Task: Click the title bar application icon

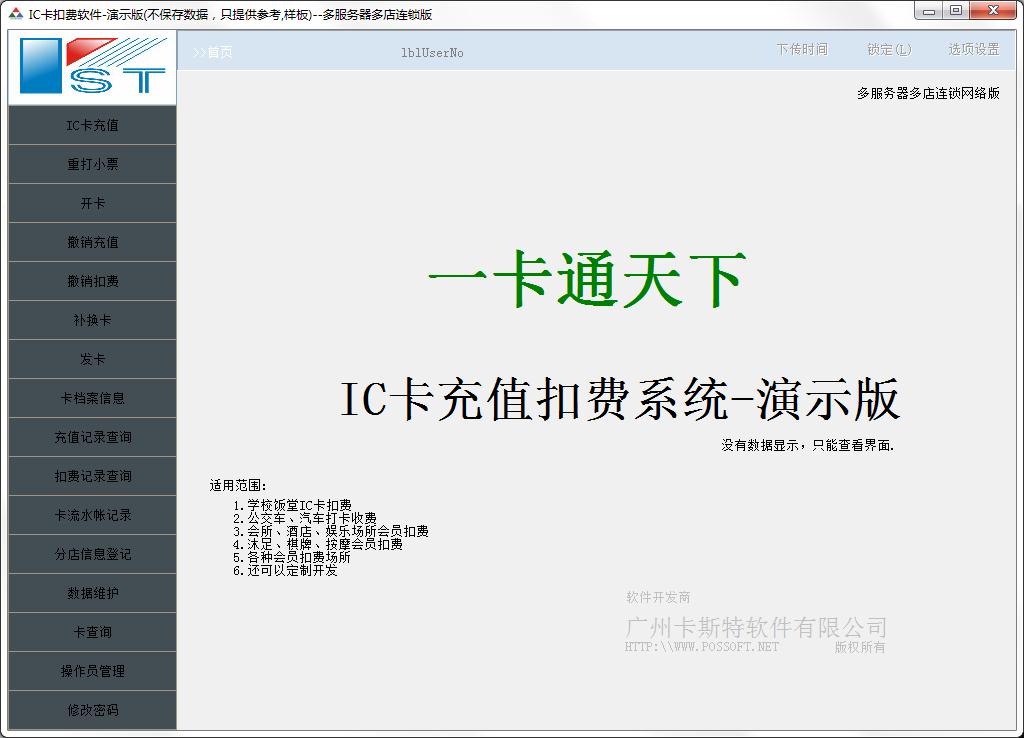Action: [x=16, y=14]
